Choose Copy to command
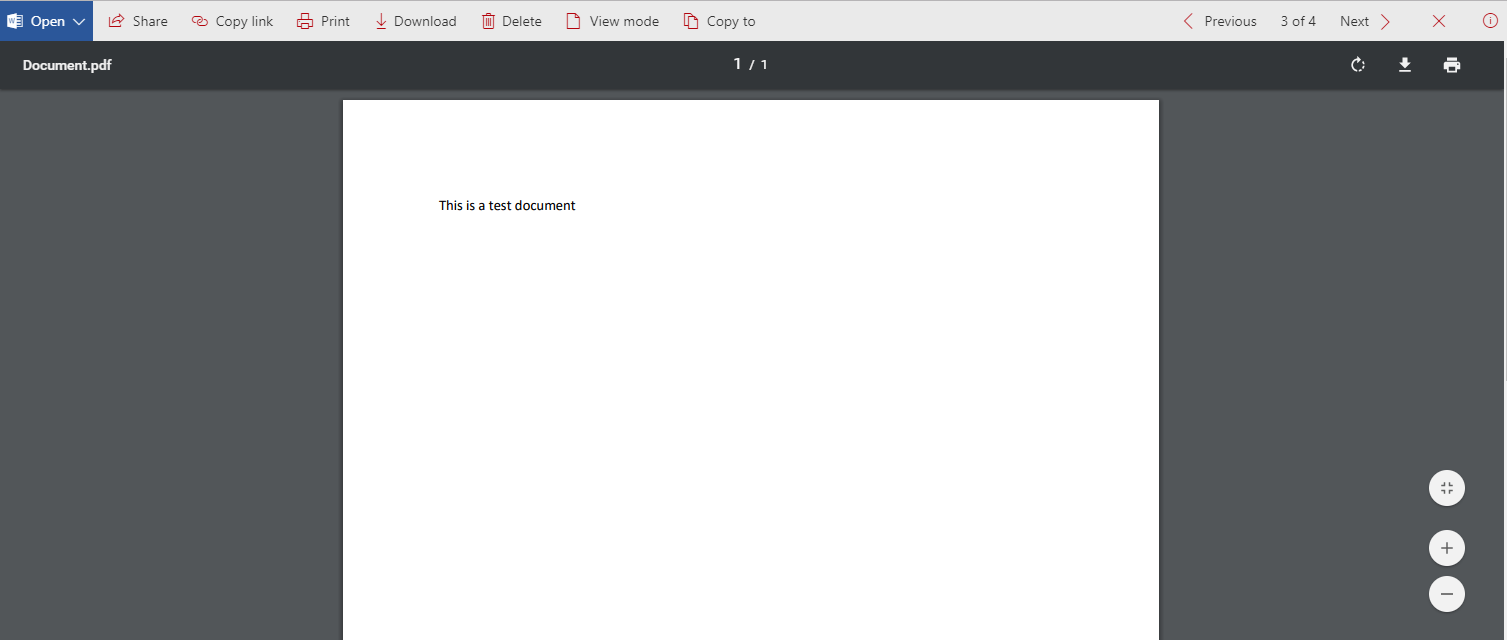 (x=719, y=21)
